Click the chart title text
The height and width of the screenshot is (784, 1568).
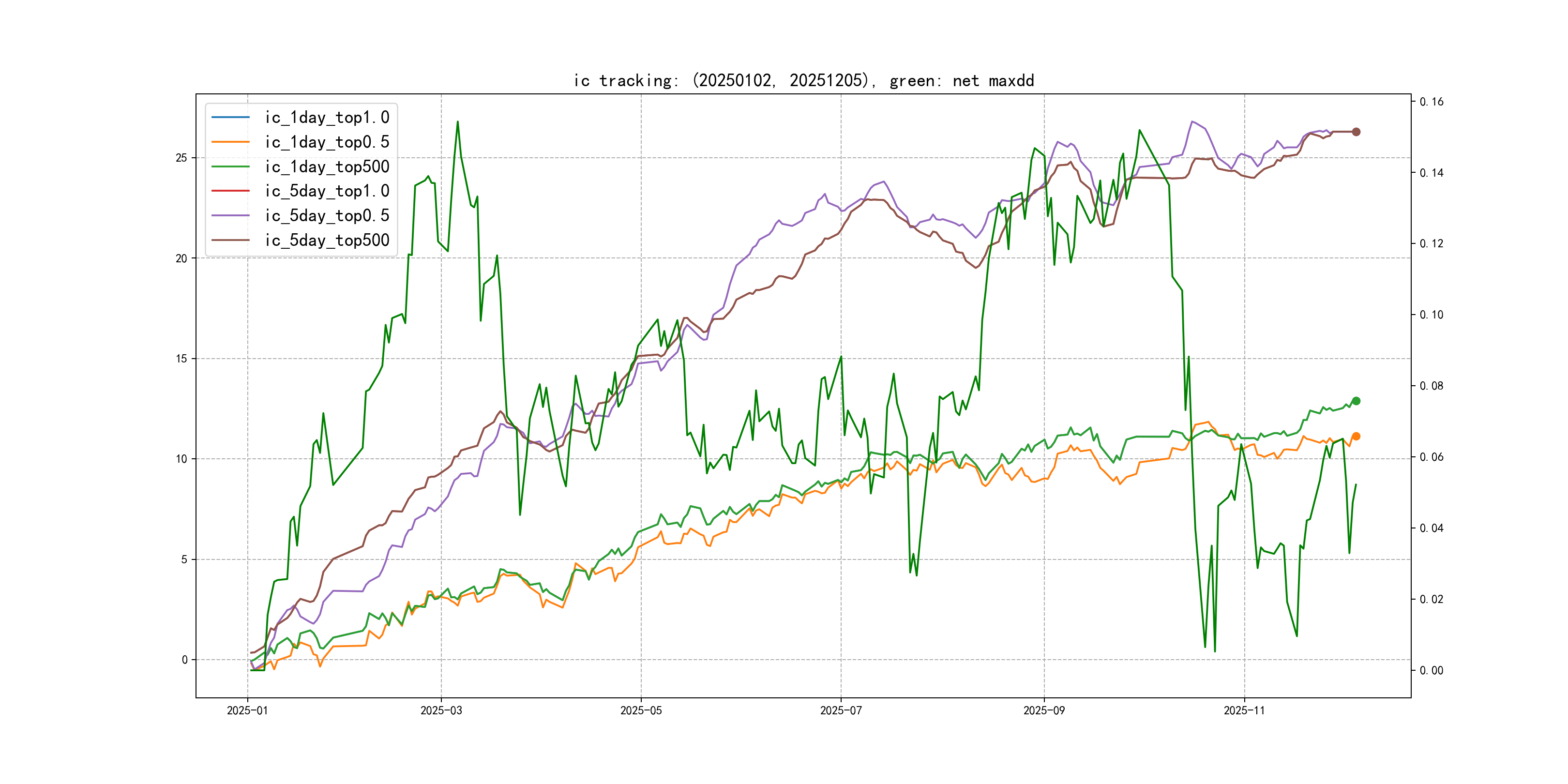click(x=803, y=80)
